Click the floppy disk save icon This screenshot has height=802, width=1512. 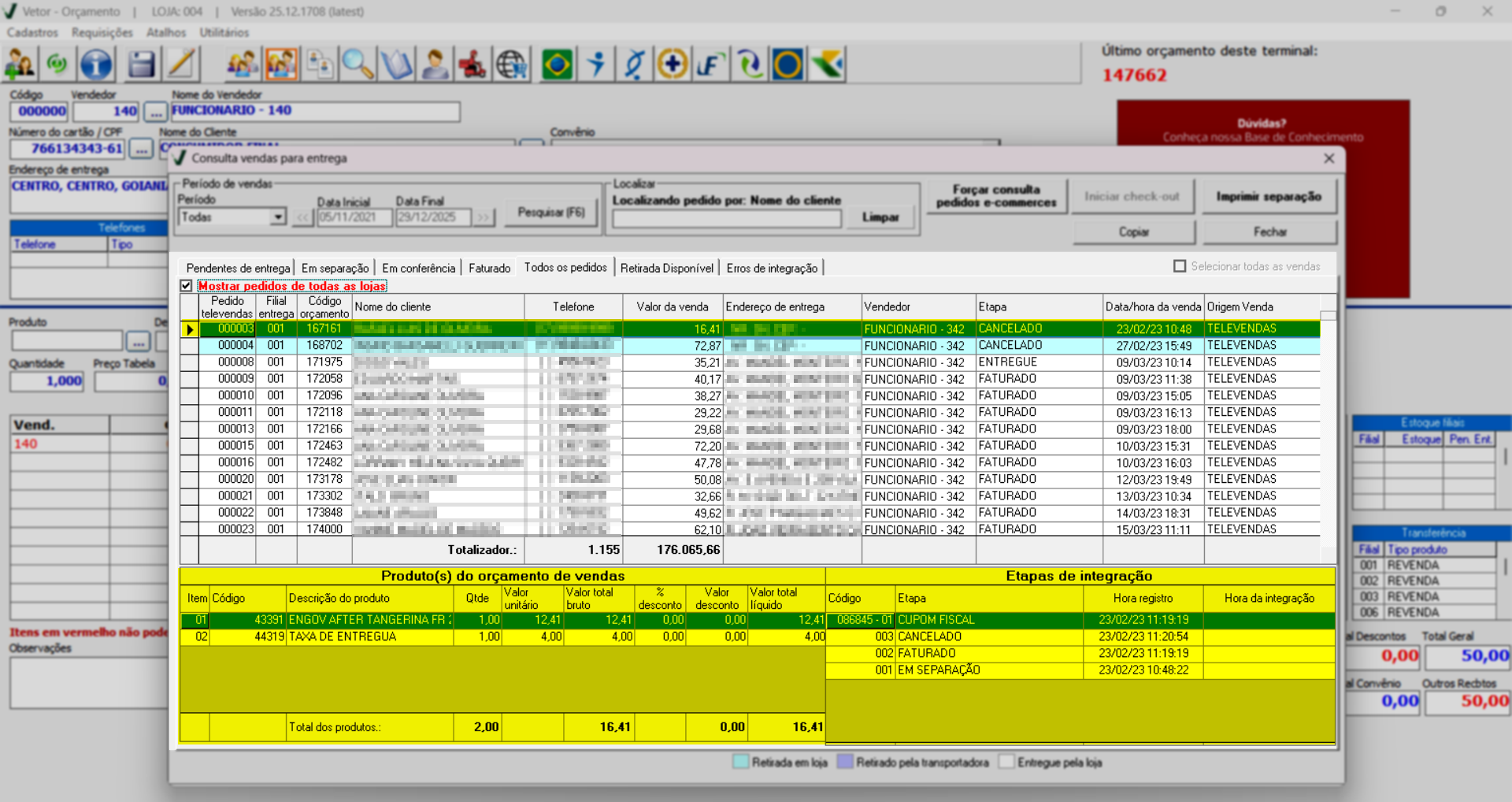141,65
